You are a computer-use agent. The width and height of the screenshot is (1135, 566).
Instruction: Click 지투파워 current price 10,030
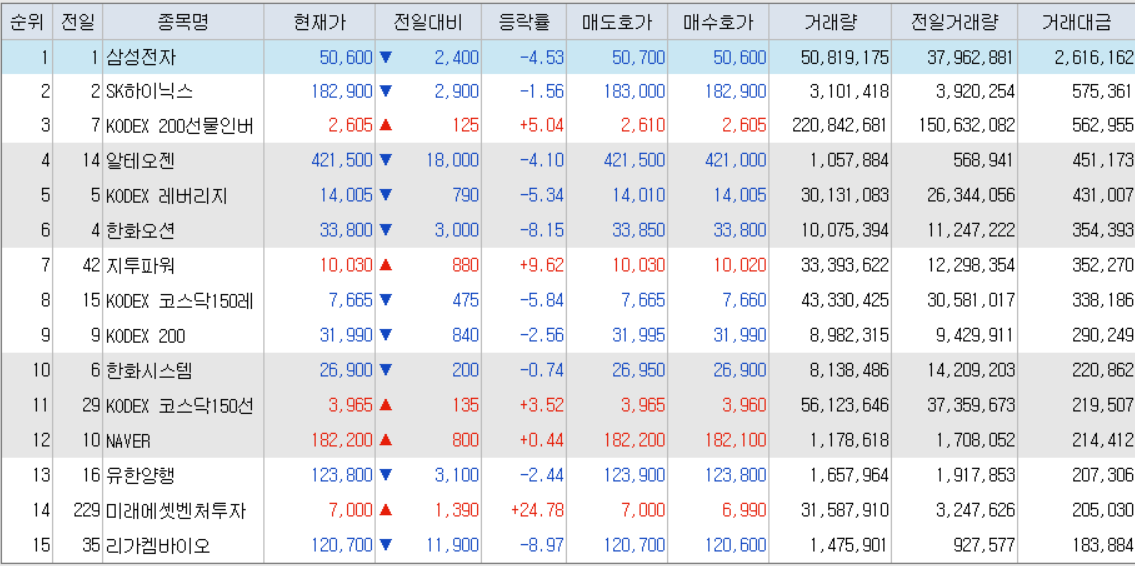point(346,266)
